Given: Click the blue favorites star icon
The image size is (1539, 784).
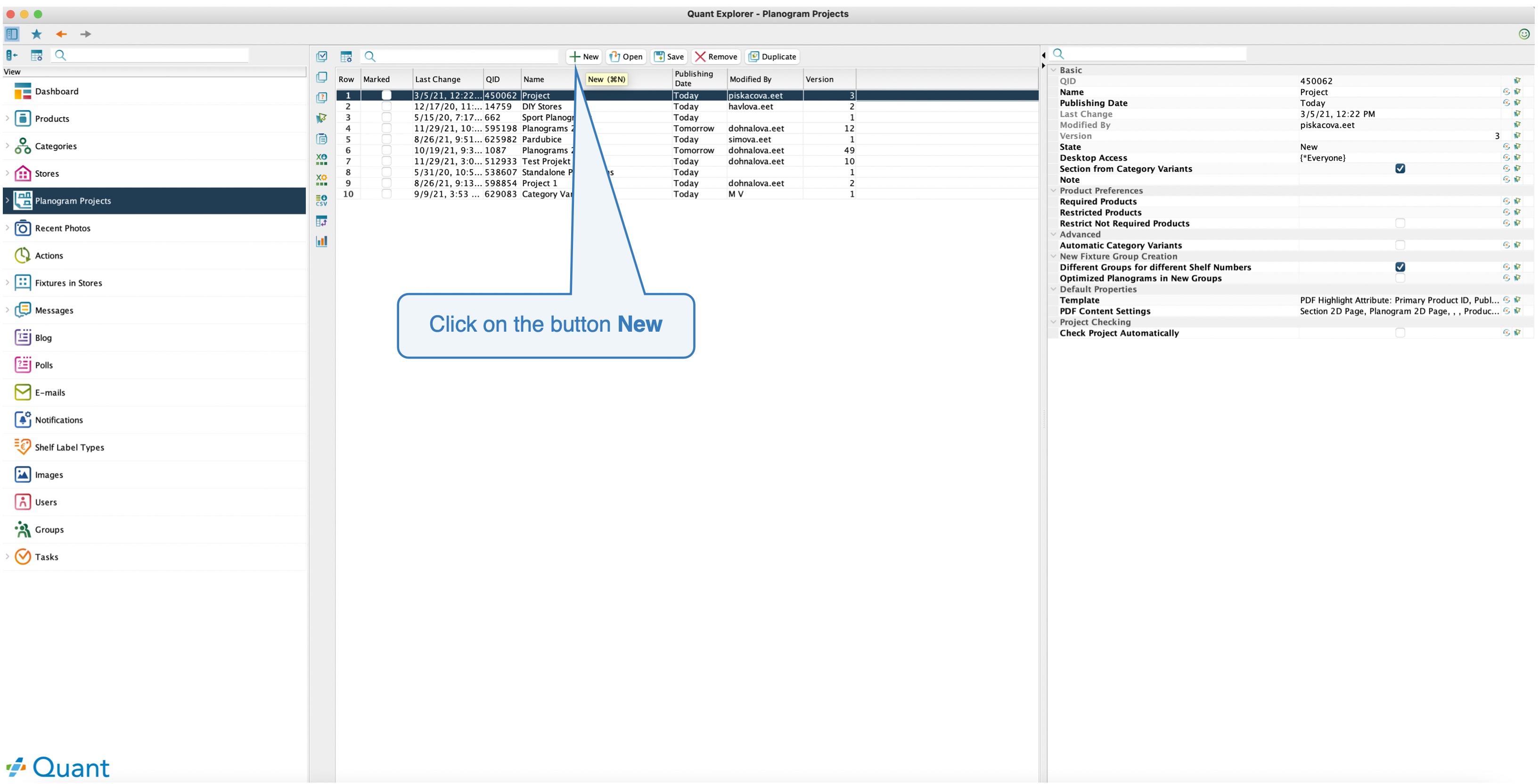Looking at the screenshot, I should [x=36, y=34].
